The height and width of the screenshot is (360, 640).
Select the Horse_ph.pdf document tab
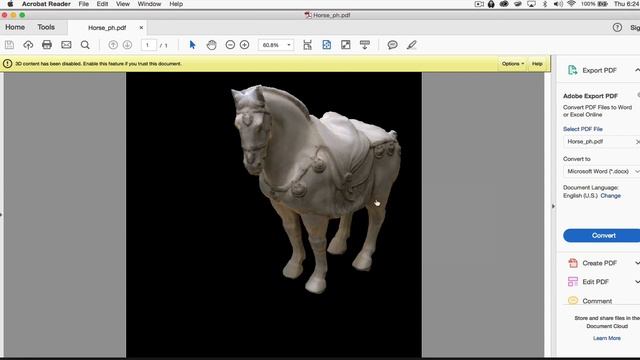(107, 28)
